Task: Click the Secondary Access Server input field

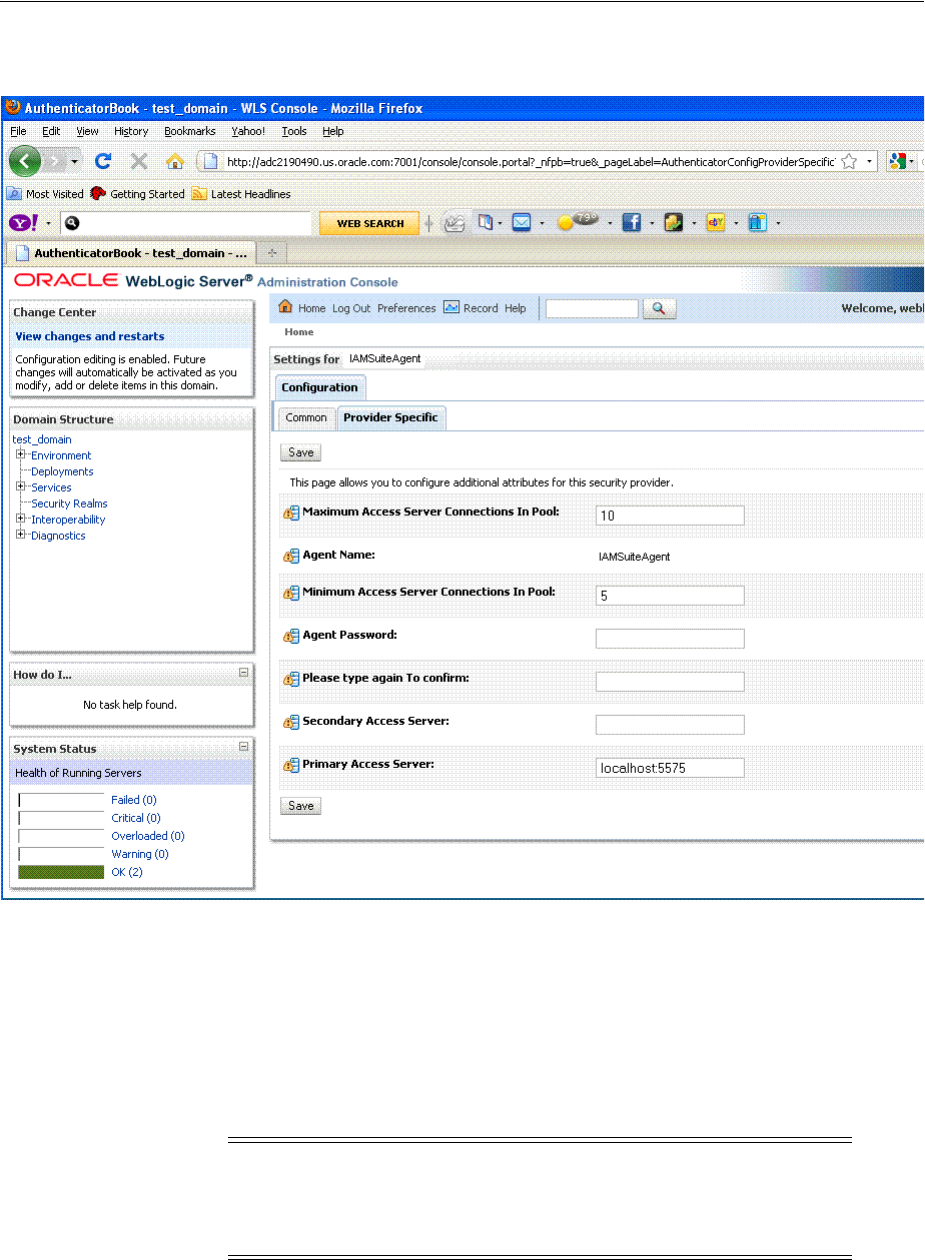Action: [670, 725]
